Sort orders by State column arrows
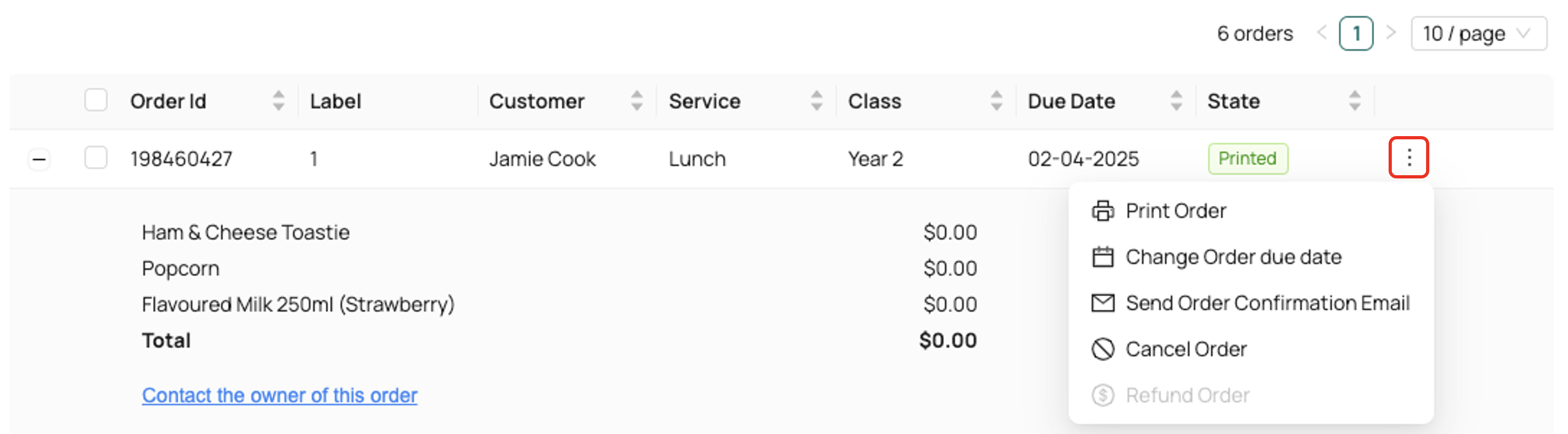 click(x=1354, y=100)
